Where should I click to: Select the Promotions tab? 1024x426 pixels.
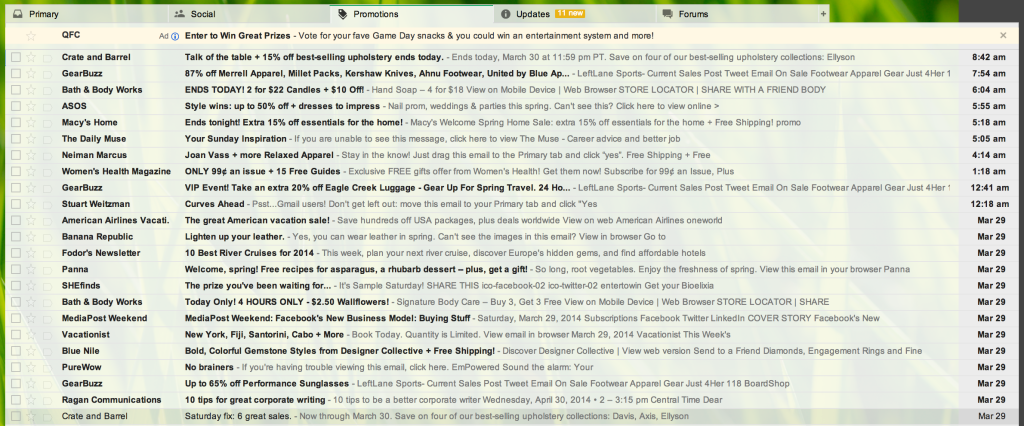[411, 14]
